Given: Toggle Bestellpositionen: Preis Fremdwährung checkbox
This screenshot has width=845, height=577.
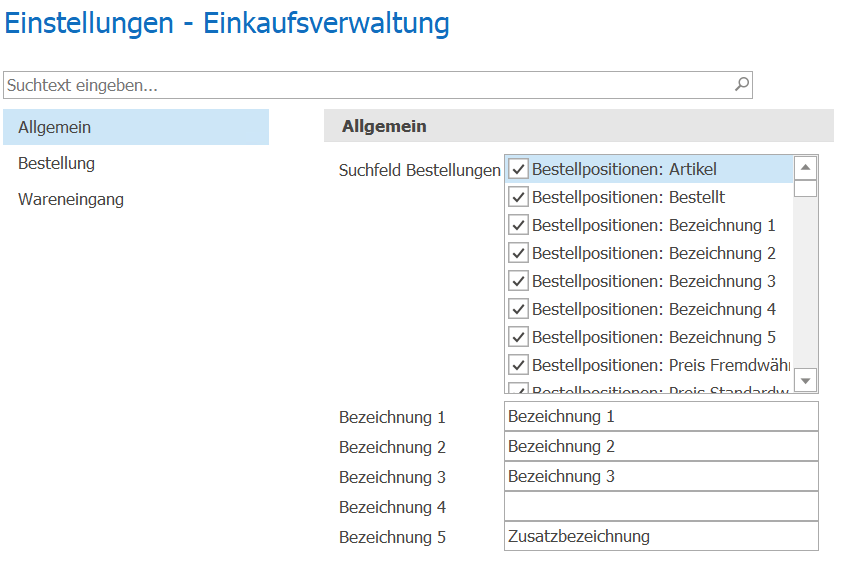Looking at the screenshot, I should pyautogui.click(x=518, y=365).
